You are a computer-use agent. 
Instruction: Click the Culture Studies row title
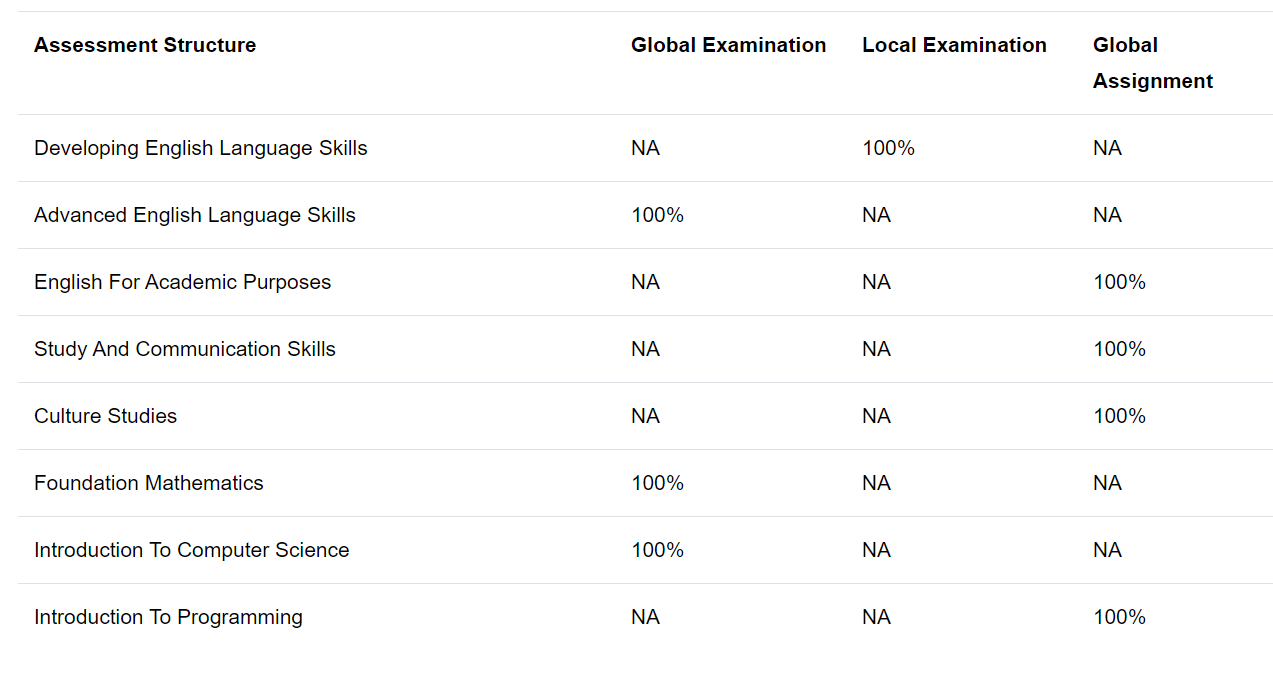[x=105, y=416]
